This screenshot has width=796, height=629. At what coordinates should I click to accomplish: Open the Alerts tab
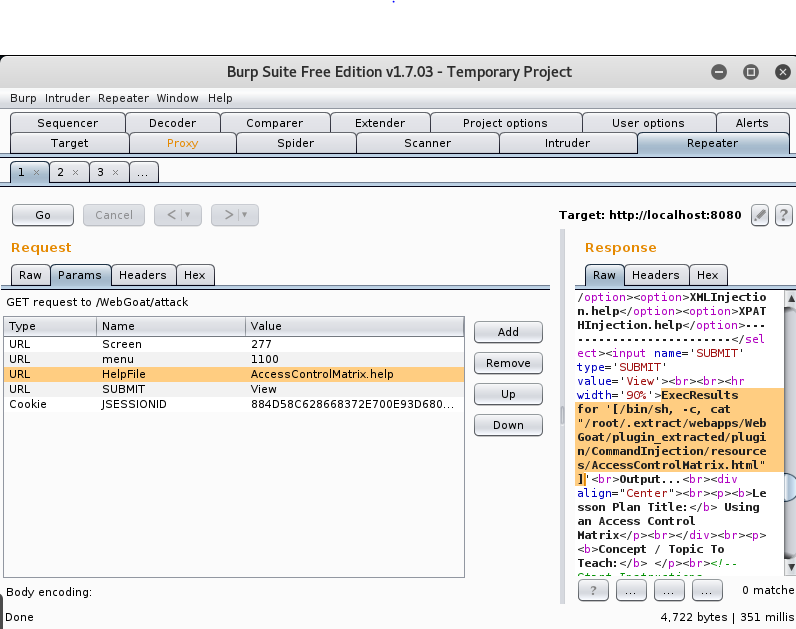752,123
